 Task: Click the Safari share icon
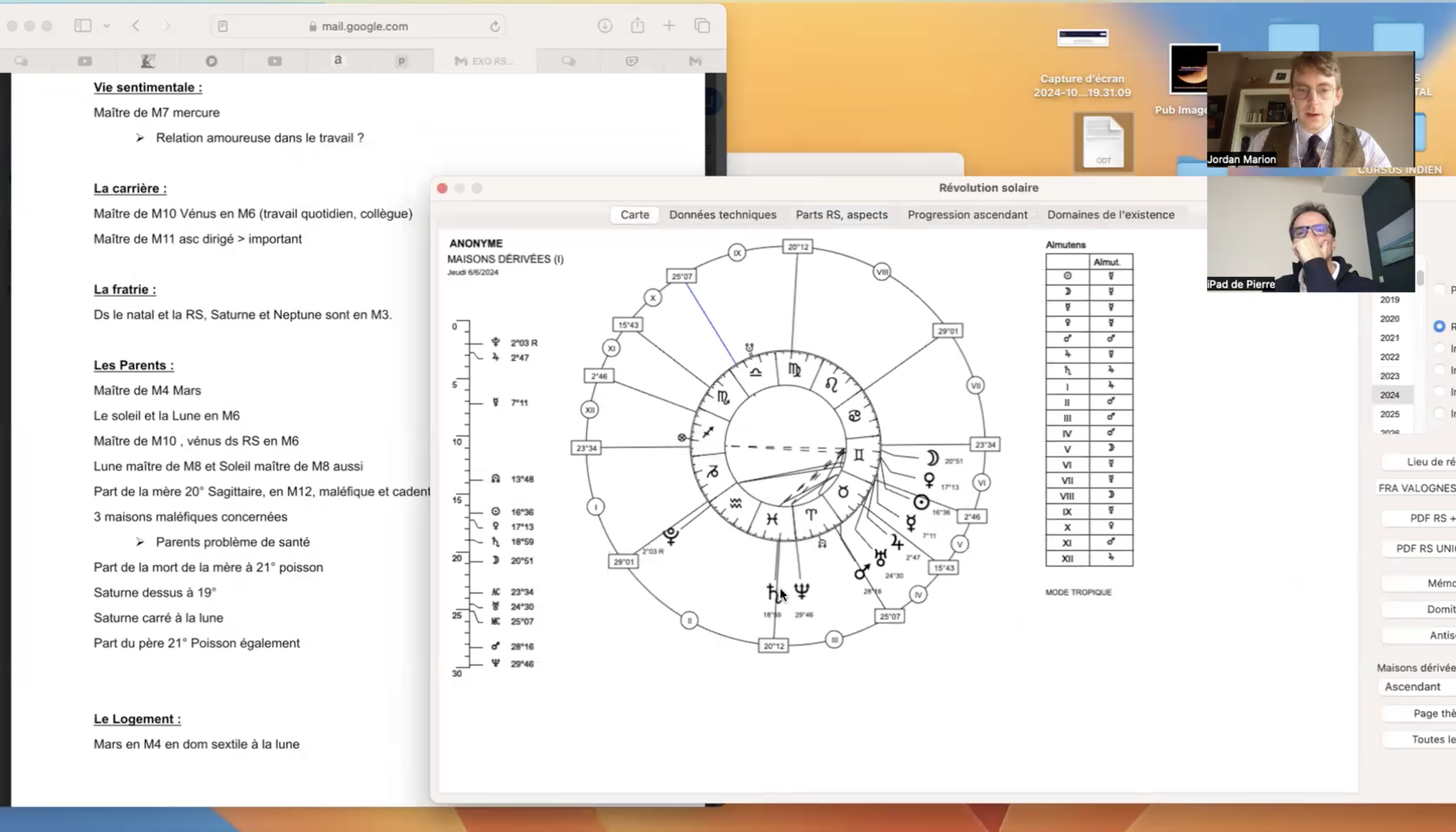point(637,26)
